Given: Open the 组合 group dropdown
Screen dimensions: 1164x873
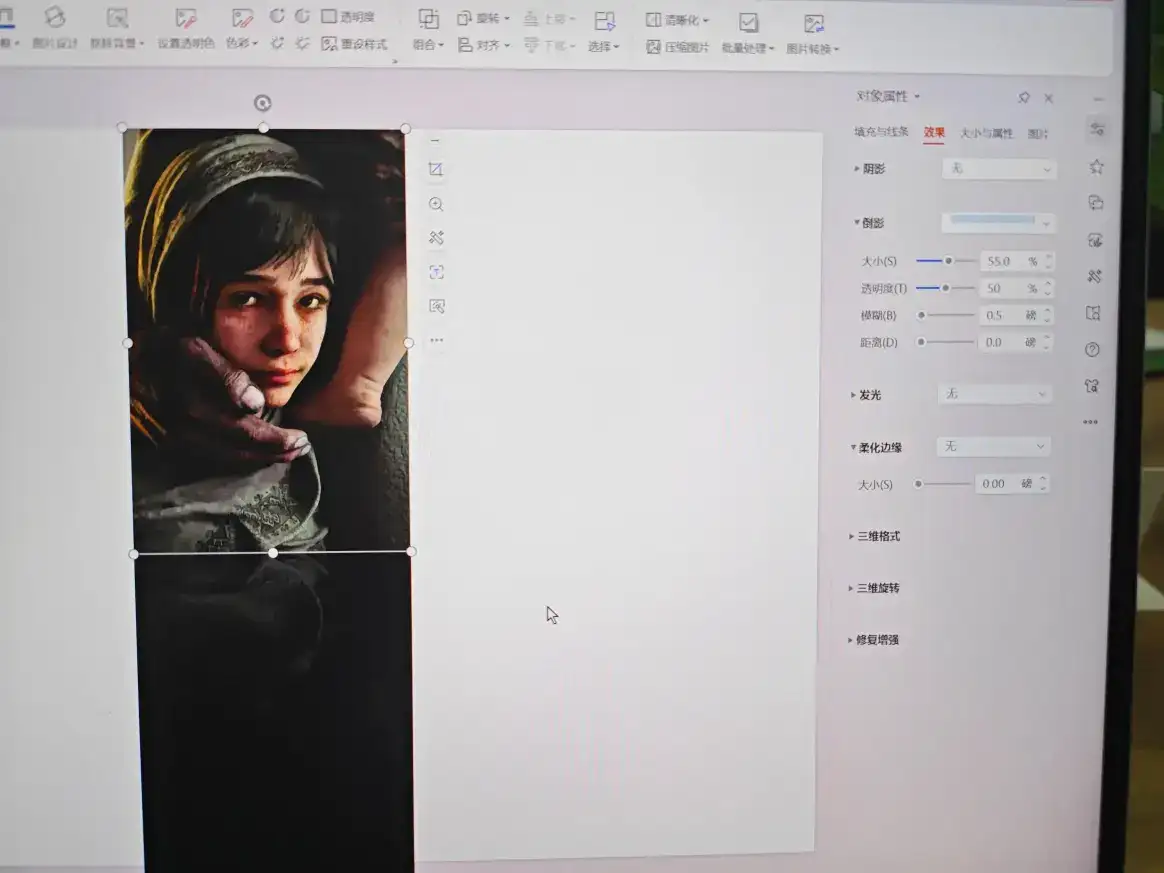Looking at the screenshot, I should (x=428, y=30).
